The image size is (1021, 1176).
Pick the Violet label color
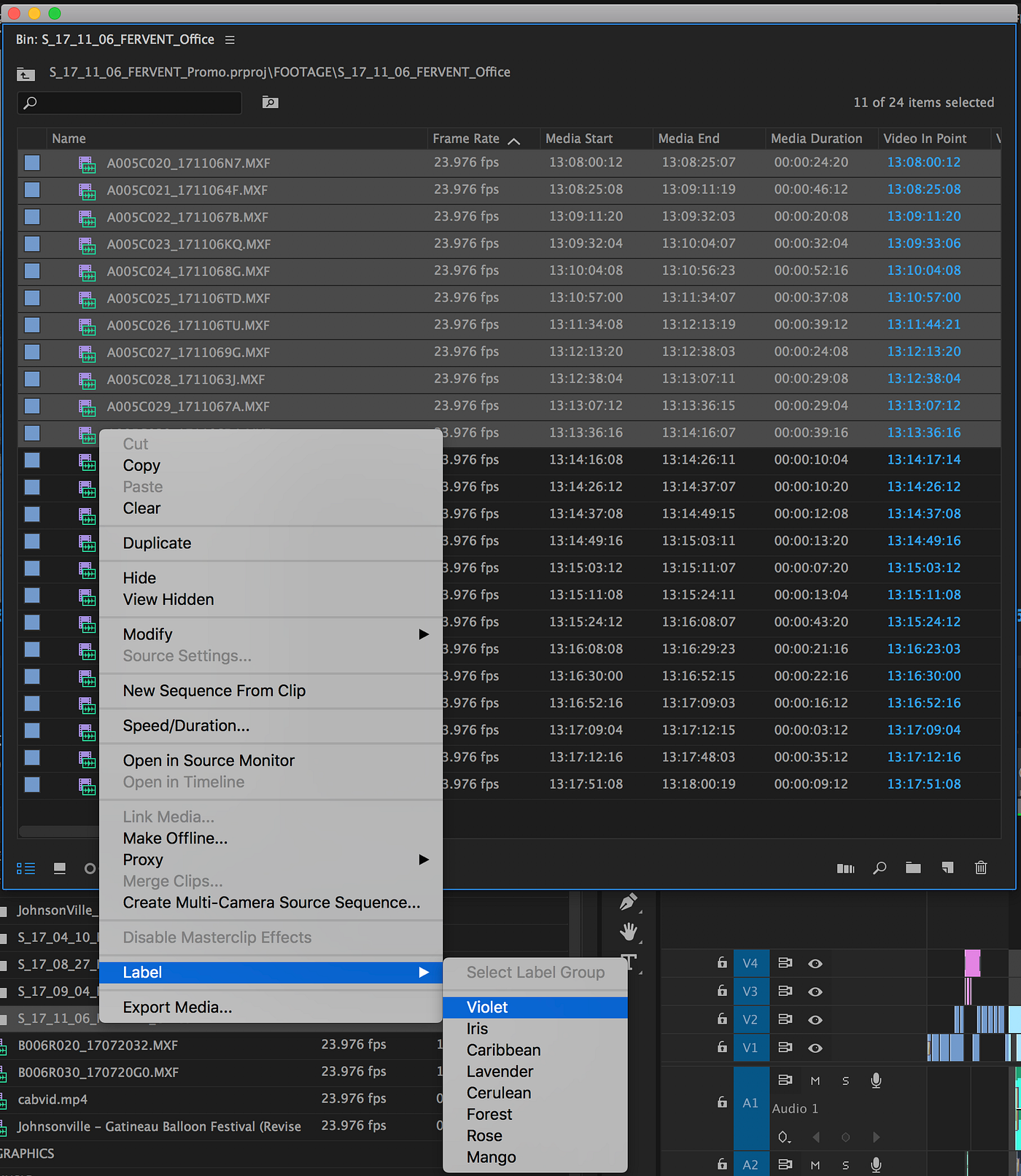point(535,1008)
